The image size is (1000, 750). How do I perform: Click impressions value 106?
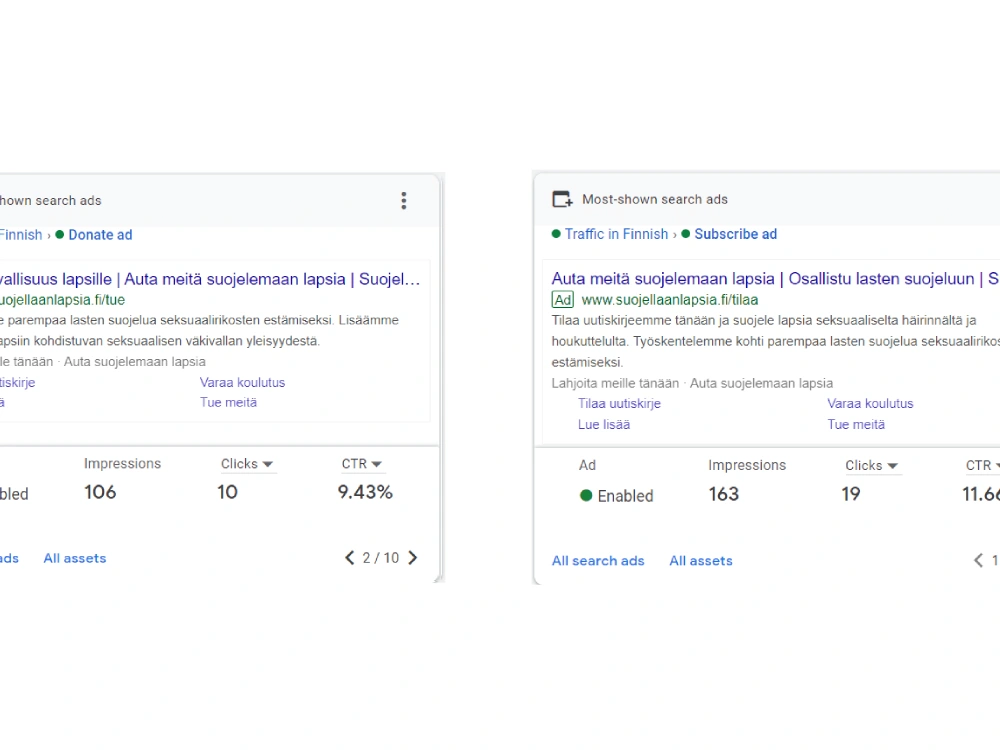pyautogui.click(x=100, y=492)
